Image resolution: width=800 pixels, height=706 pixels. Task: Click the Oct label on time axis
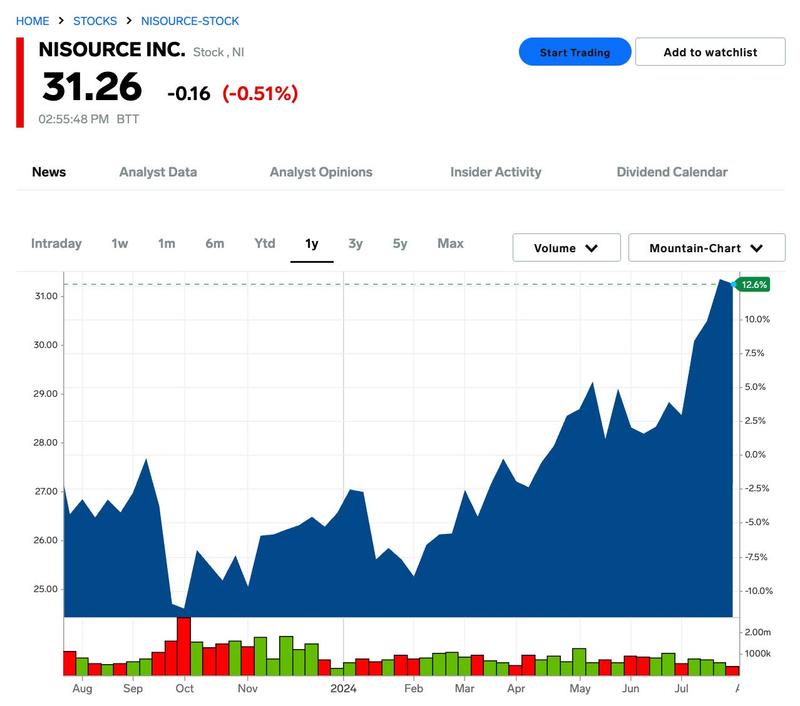click(184, 688)
